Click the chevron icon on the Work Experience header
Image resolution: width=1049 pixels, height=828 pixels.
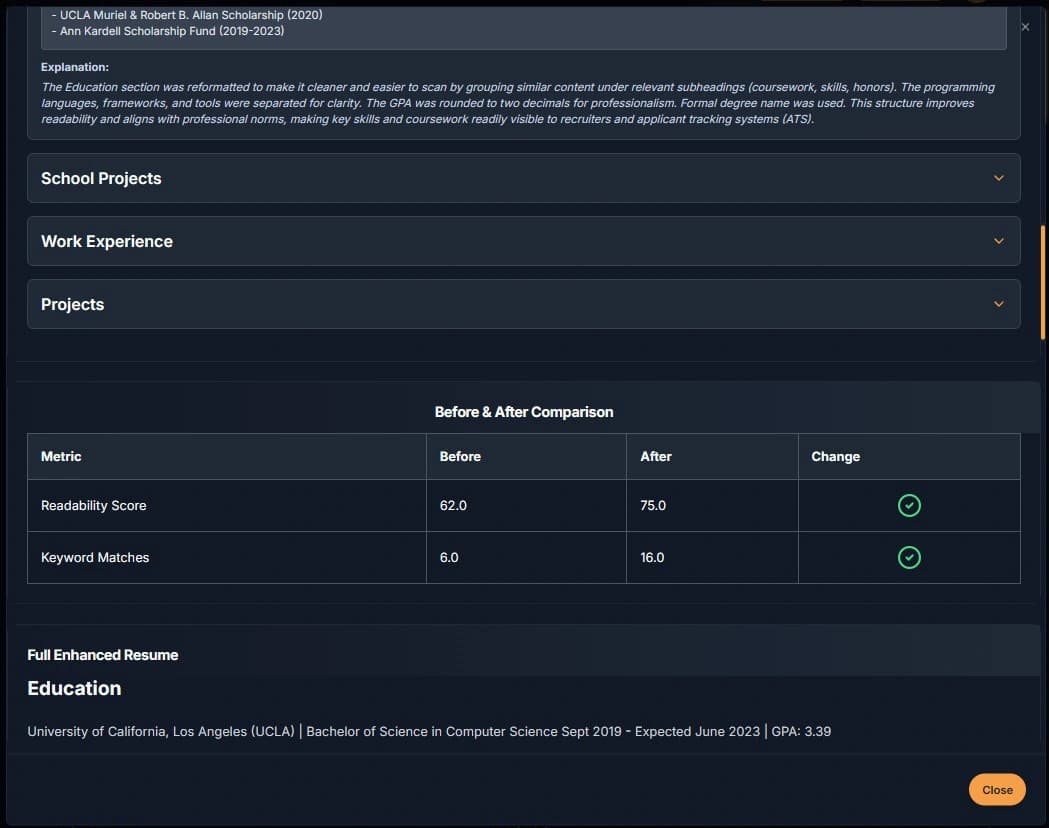click(998, 241)
